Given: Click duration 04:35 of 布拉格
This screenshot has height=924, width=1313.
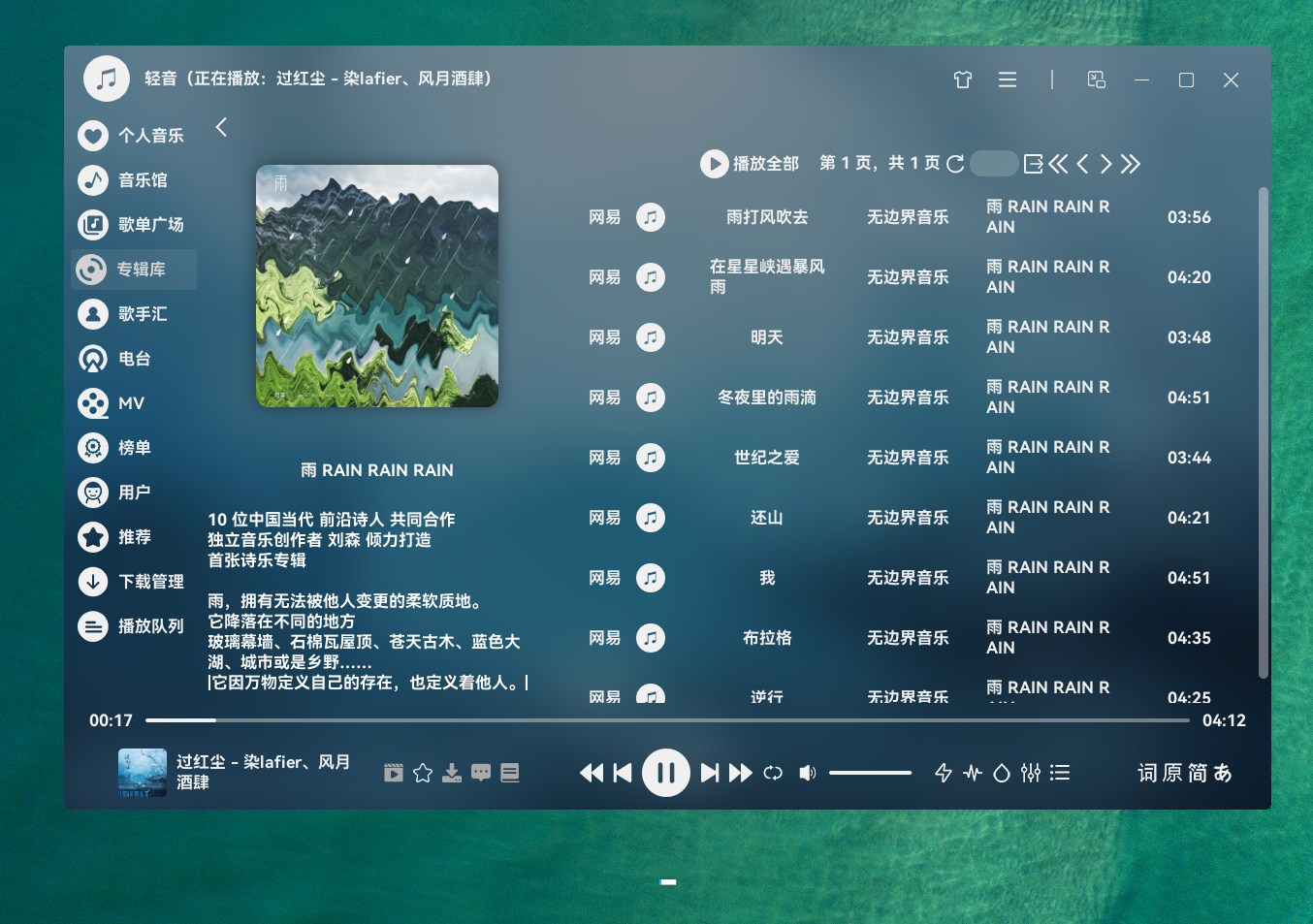Looking at the screenshot, I should point(1189,638).
